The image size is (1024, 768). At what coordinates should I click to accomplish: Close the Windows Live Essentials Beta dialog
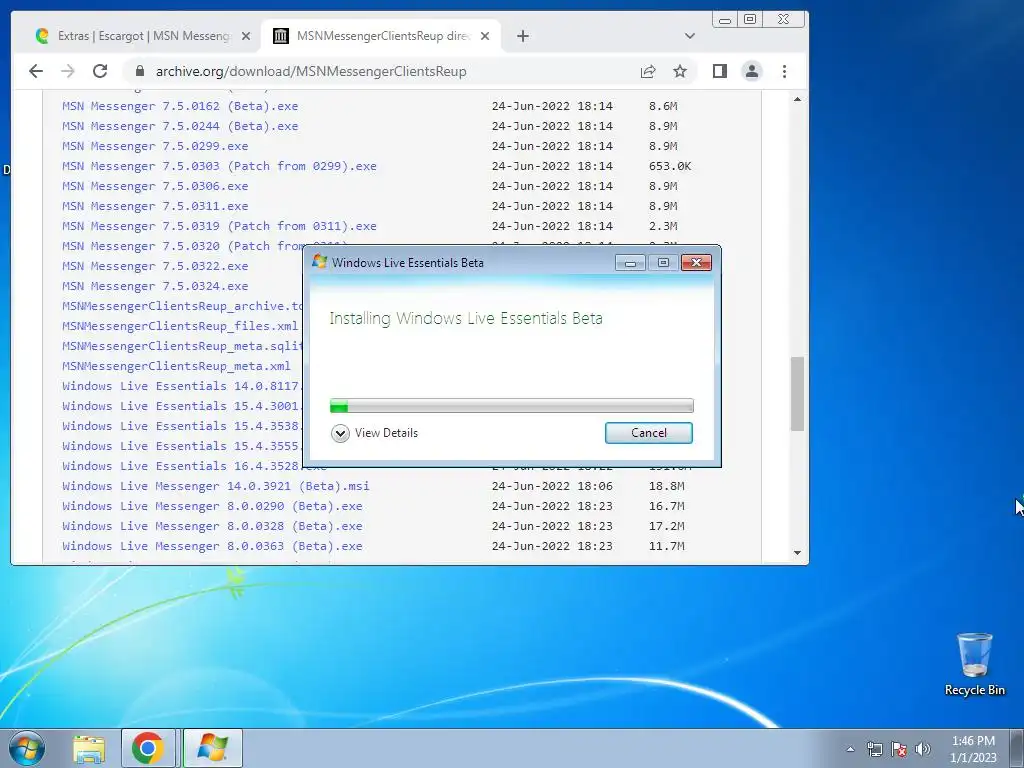pyautogui.click(x=696, y=263)
